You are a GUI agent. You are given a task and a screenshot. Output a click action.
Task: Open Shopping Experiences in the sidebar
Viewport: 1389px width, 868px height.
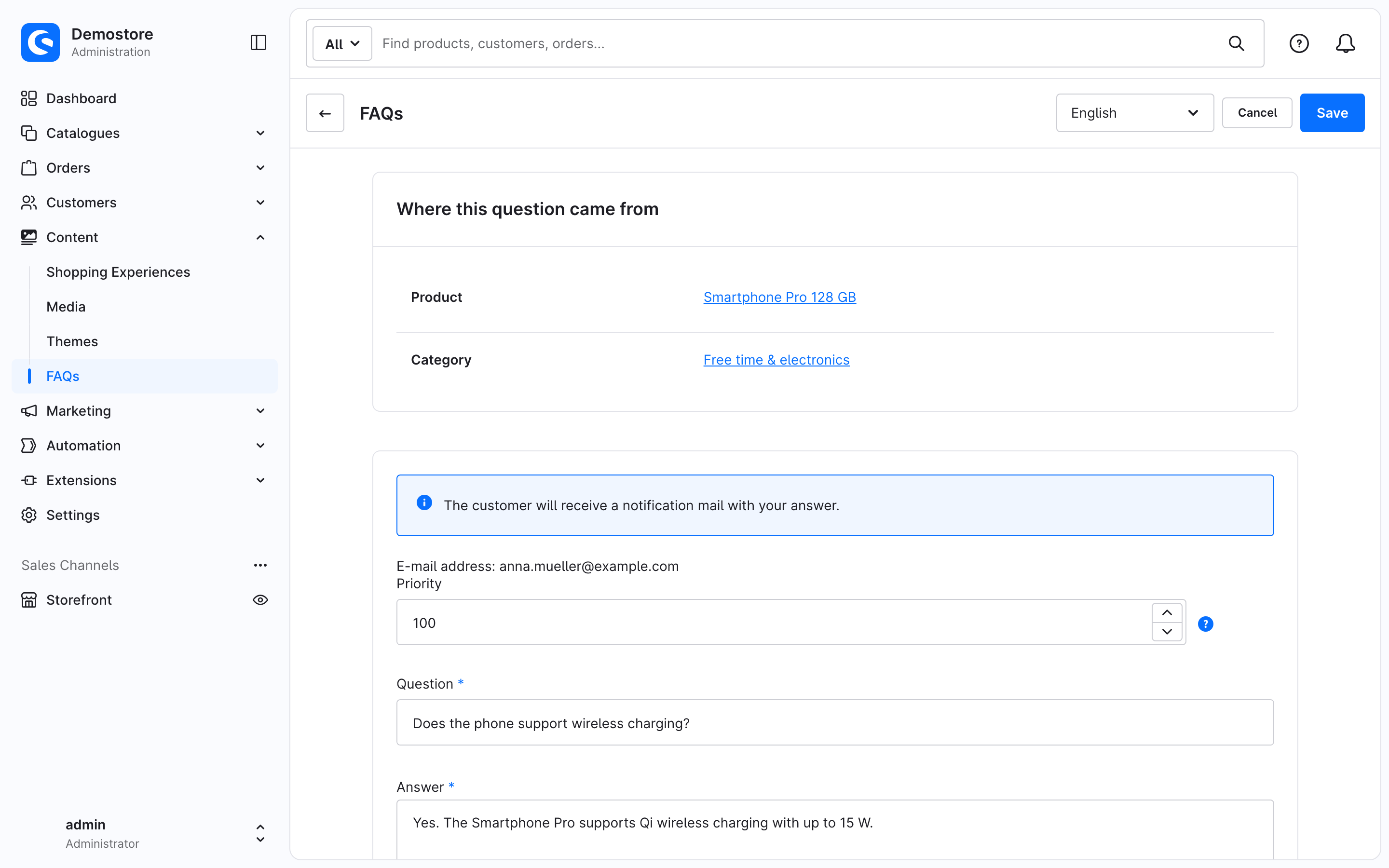click(x=118, y=271)
